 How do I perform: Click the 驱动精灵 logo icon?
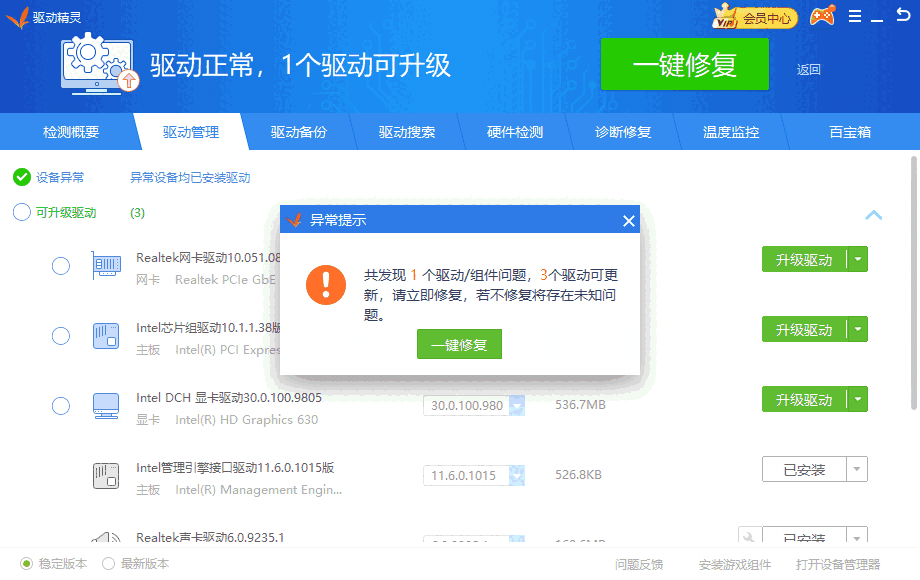pyautogui.click(x=16, y=17)
